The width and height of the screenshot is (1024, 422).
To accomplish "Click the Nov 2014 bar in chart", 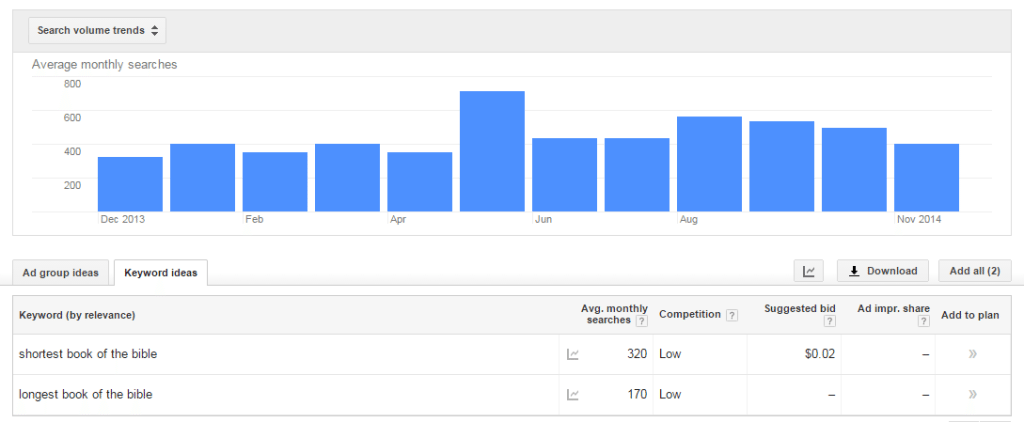I will [927, 178].
